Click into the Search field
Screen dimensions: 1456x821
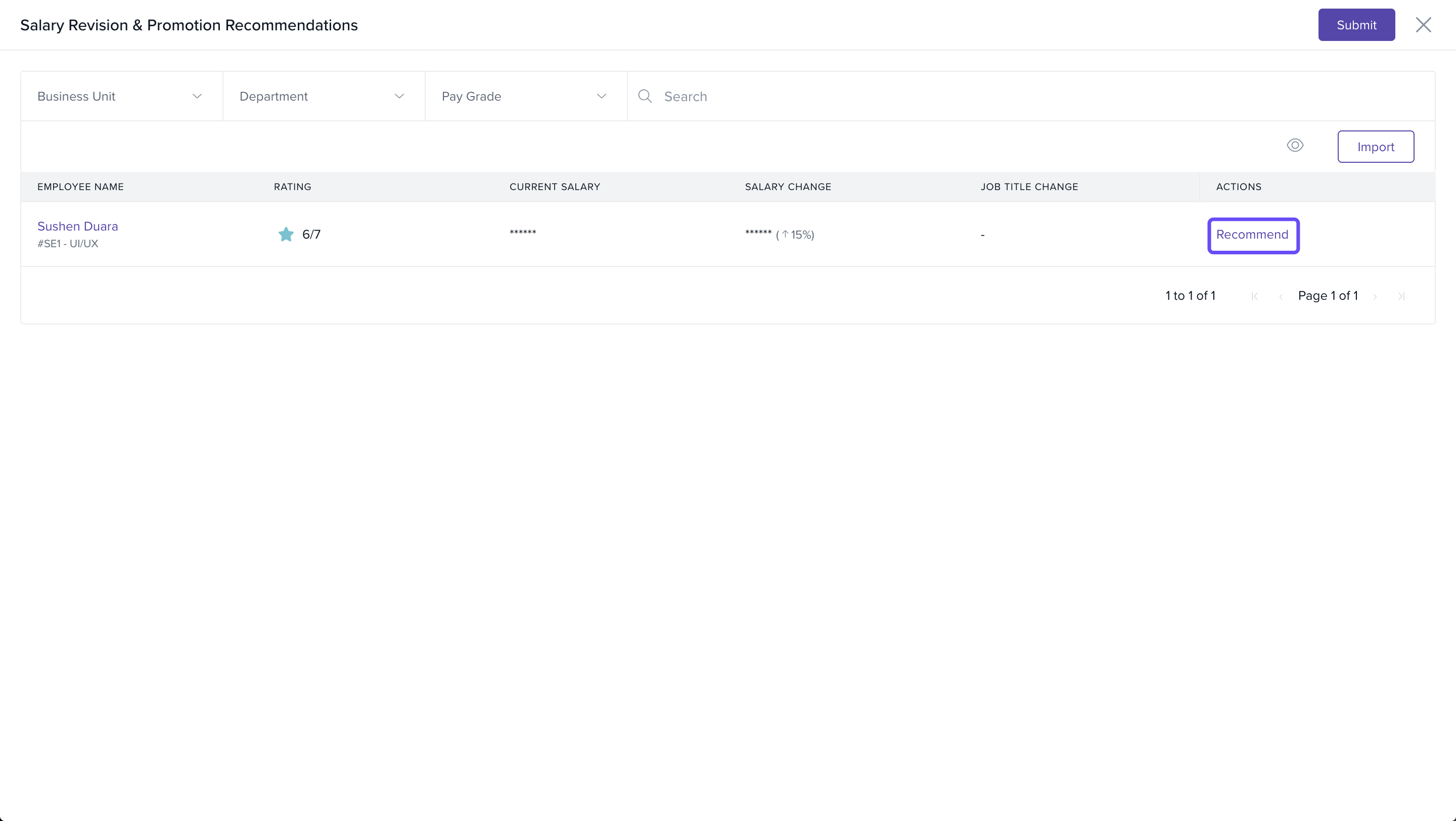click(1017, 96)
